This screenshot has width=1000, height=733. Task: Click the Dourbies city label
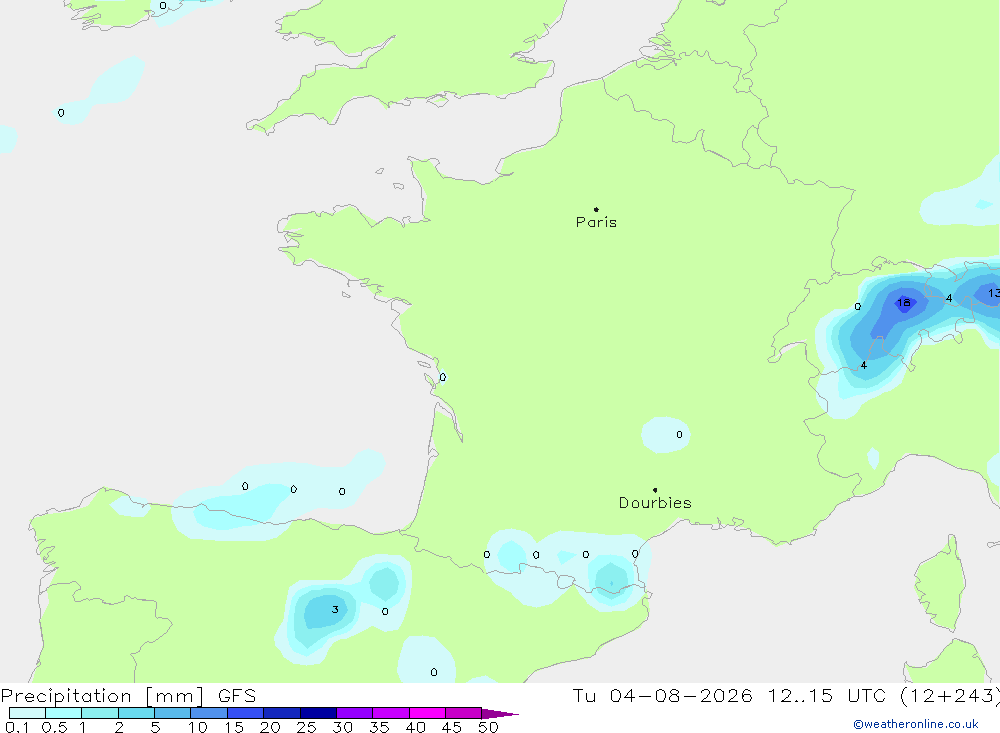click(655, 503)
